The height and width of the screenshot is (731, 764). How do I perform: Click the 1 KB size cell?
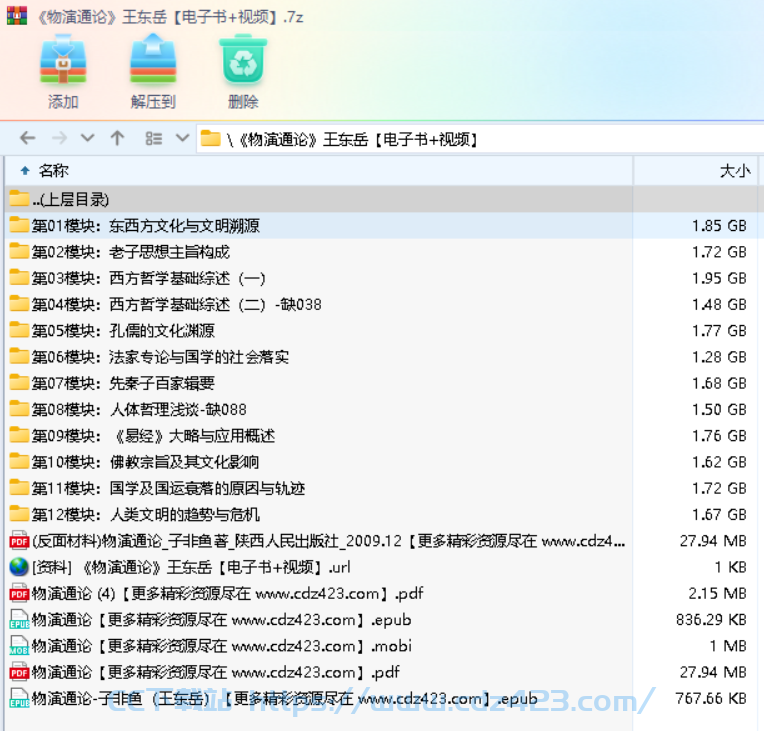(x=731, y=568)
